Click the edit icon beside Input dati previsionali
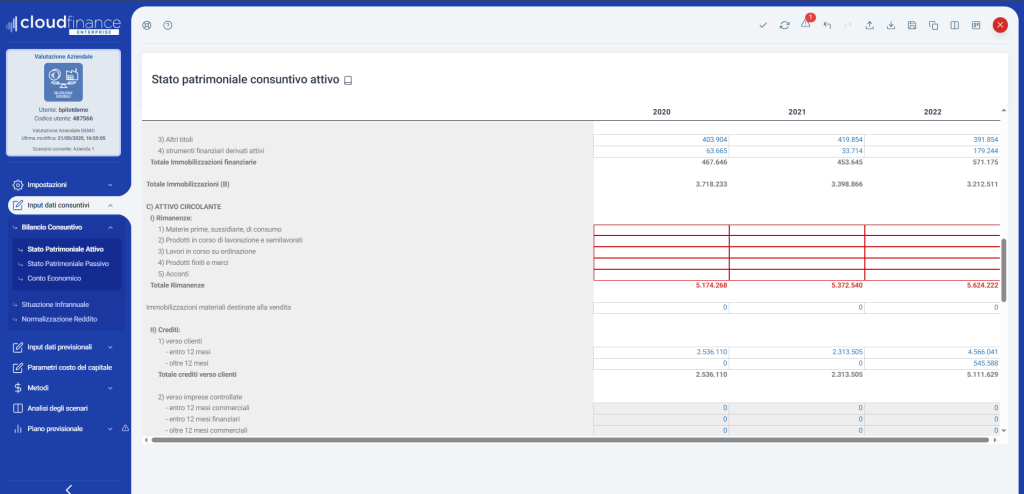The width and height of the screenshot is (1024, 494). 18,347
